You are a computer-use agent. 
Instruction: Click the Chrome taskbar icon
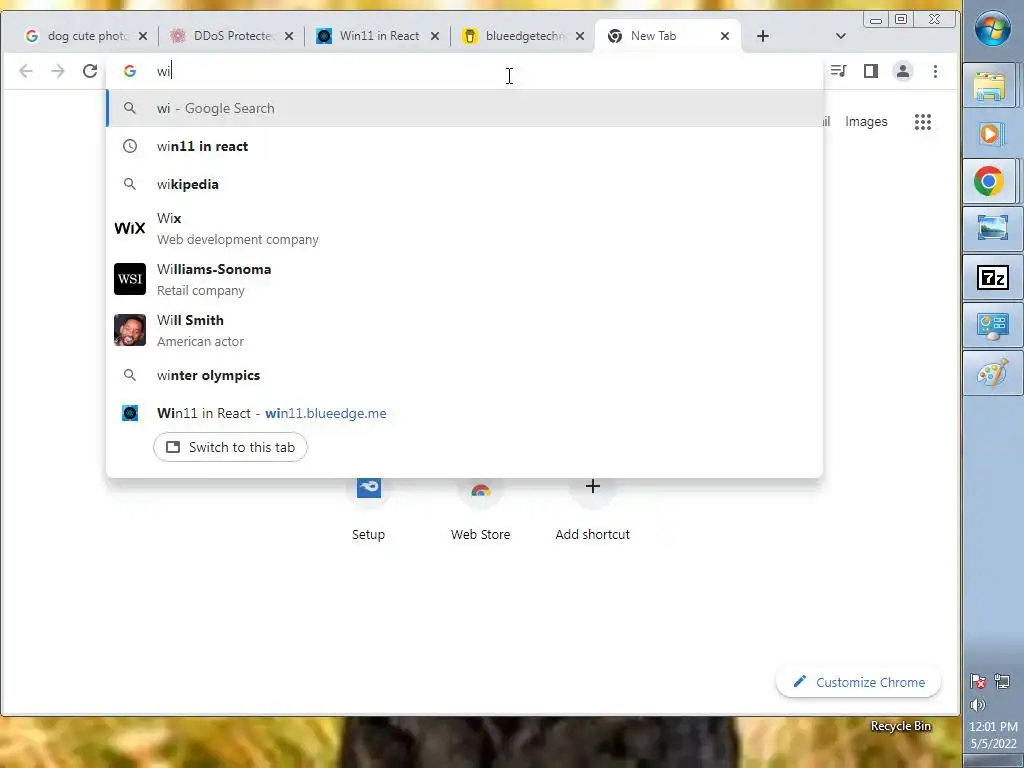989,181
